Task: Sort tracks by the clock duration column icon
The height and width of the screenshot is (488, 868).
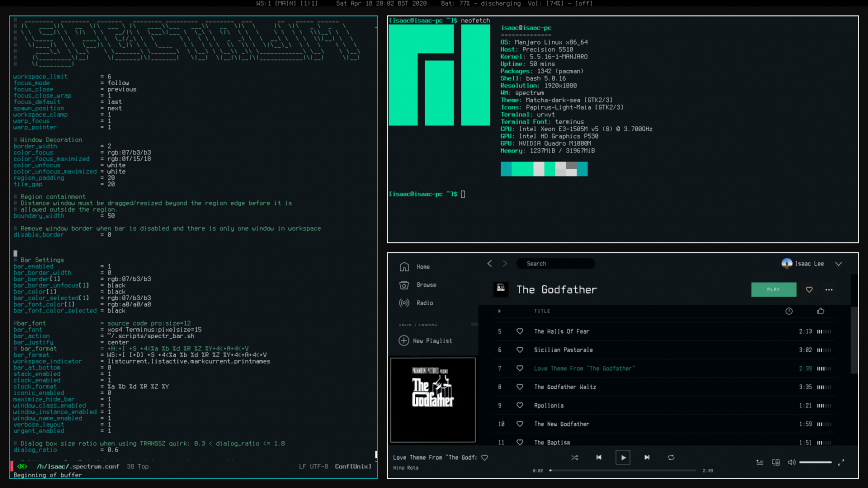Action: (789, 311)
